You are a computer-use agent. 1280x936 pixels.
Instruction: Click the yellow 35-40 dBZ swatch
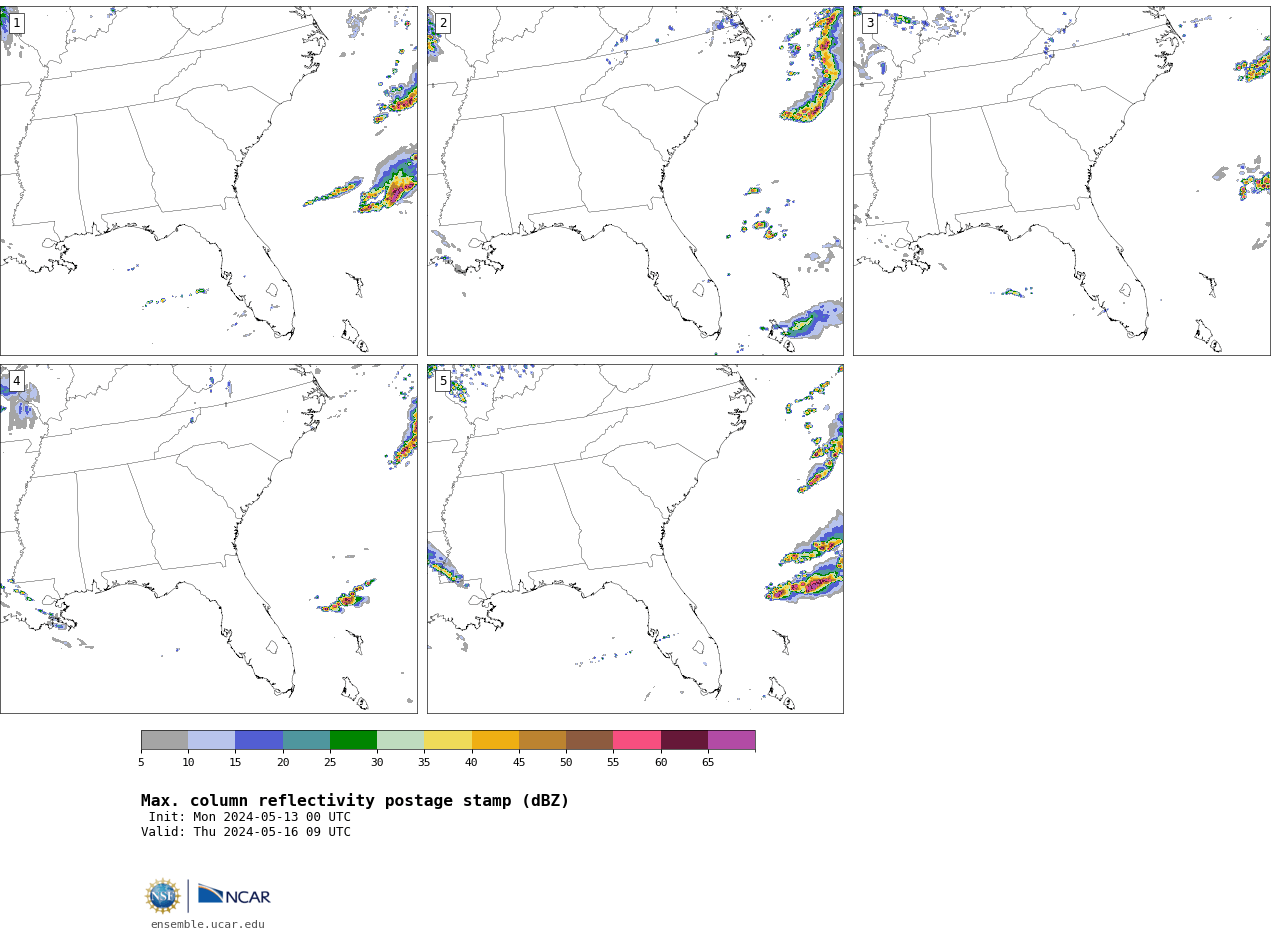tap(448, 740)
